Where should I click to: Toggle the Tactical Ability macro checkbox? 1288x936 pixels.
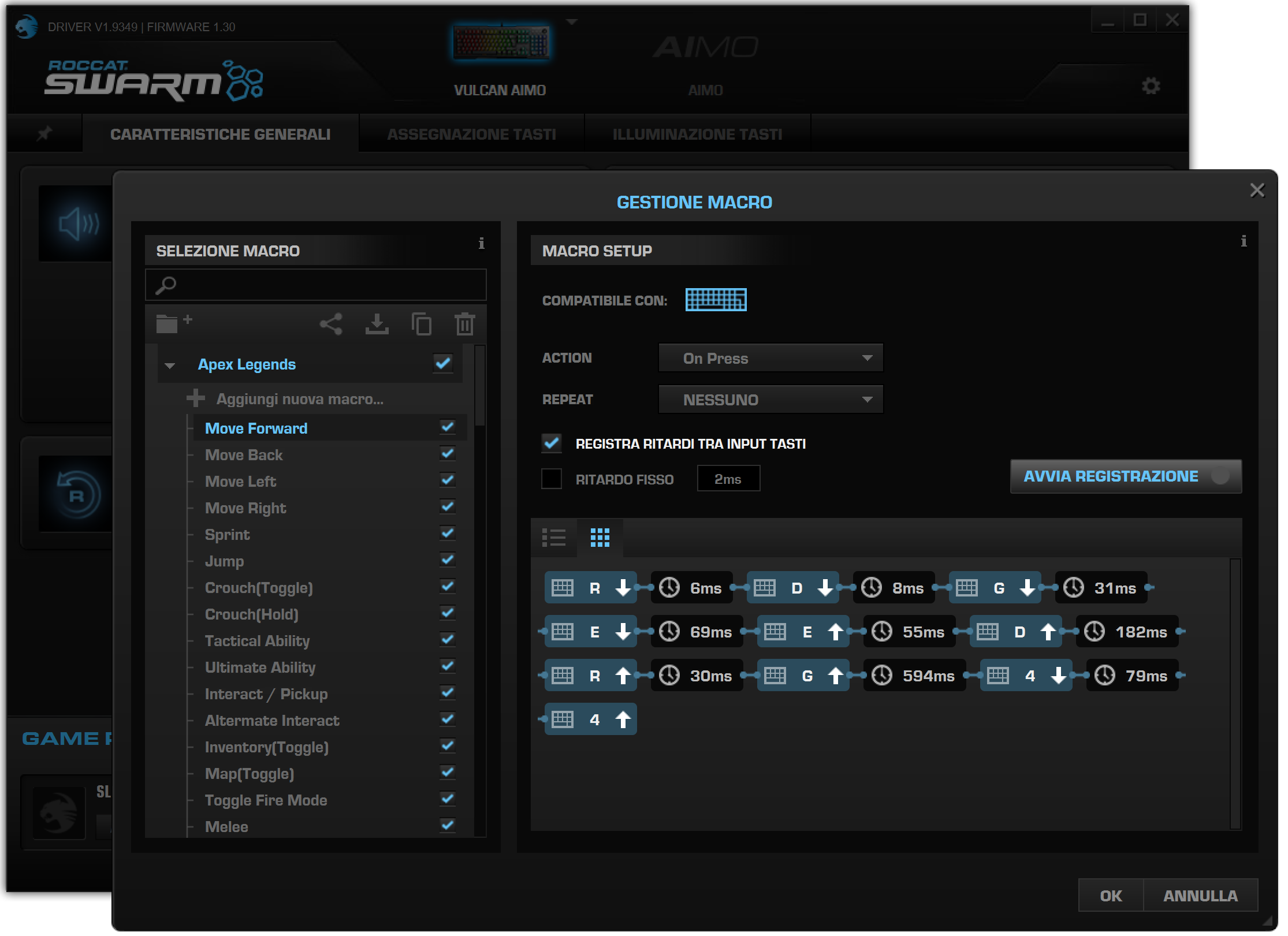pos(448,639)
